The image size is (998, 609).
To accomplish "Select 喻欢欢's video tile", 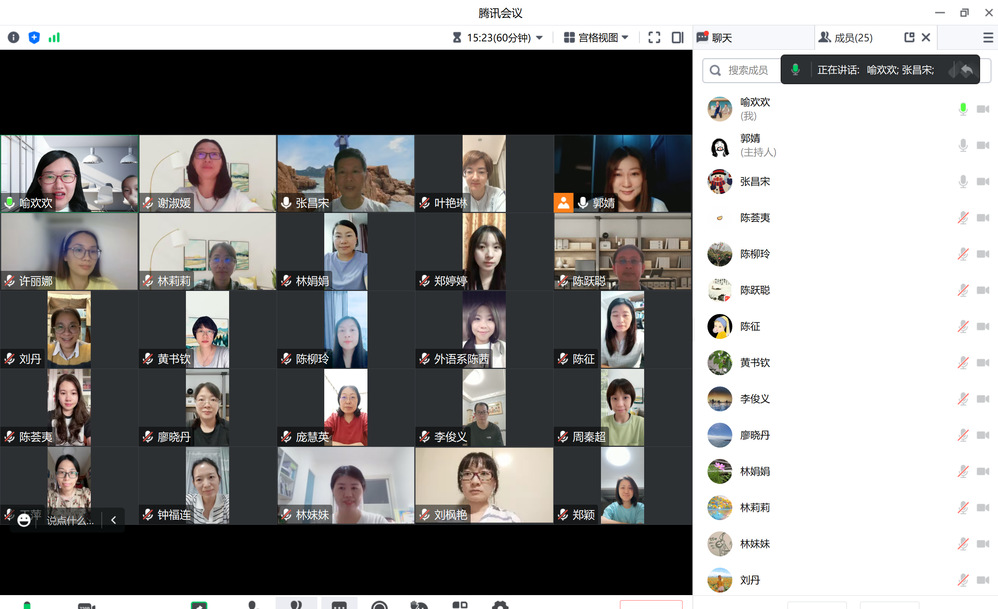I will pyautogui.click(x=69, y=173).
